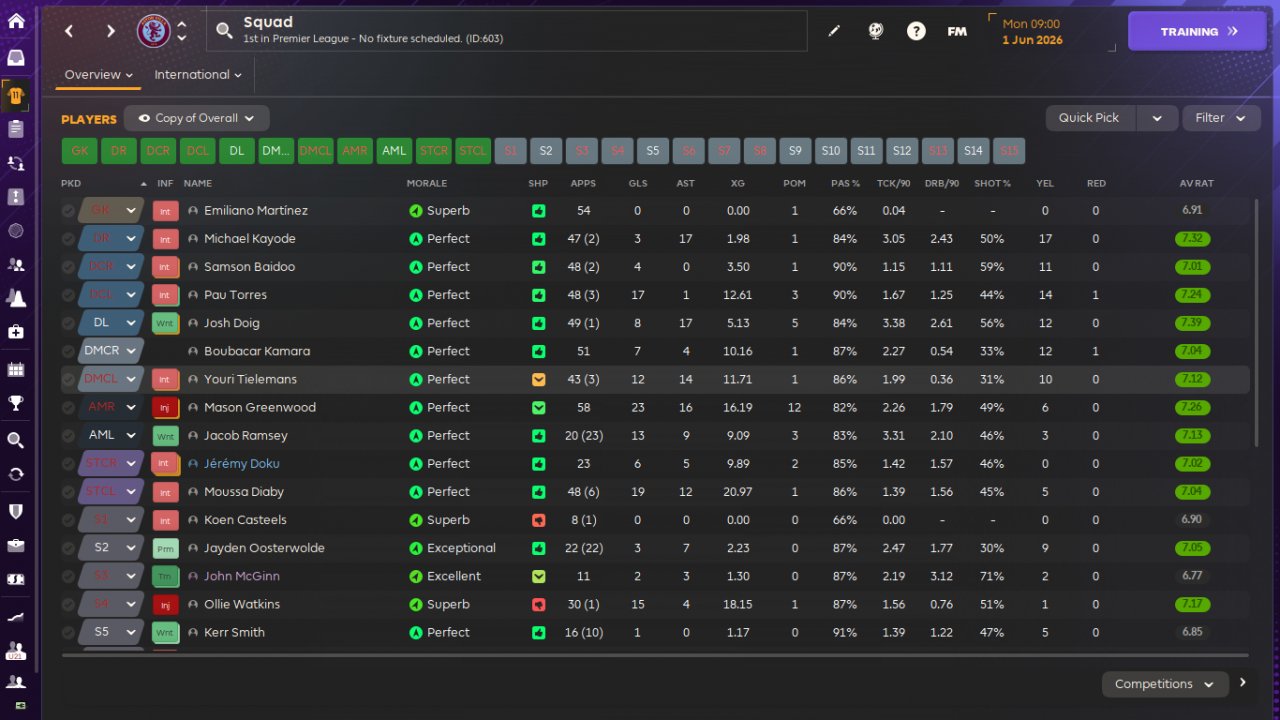Open the Staff people icon in sidebar
The image size is (1280, 720).
pyautogui.click(x=16, y=265)
